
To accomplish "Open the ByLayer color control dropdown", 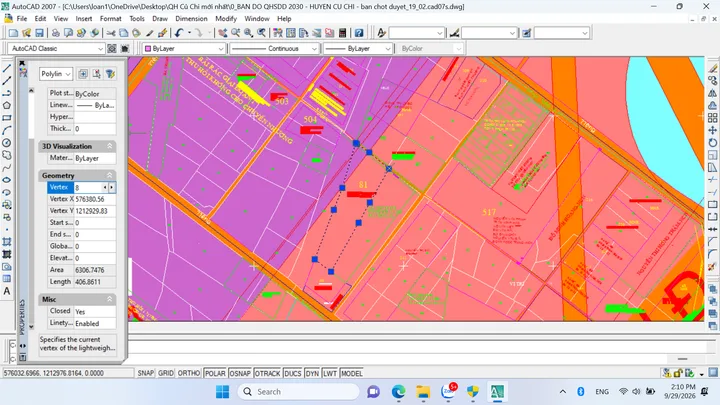I will 220,48.
